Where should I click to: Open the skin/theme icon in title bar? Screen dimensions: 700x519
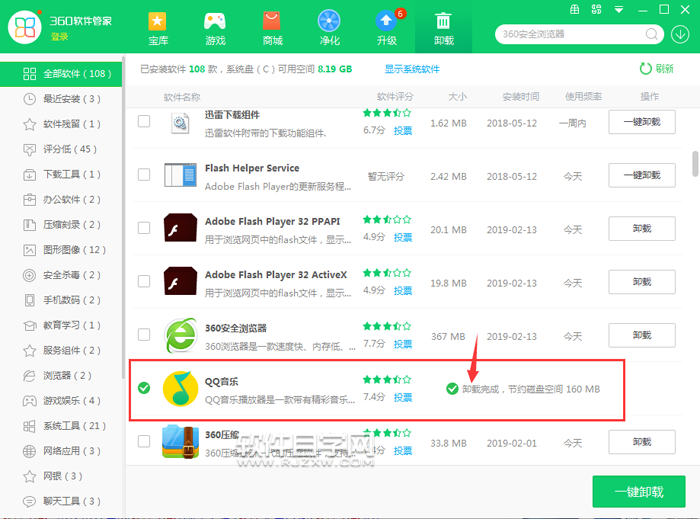click(x=575, y=9)
